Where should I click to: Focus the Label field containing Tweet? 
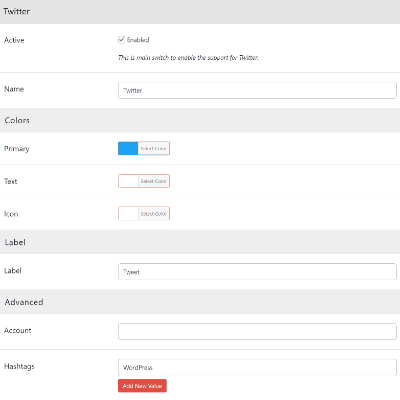click(x=257, y=272)
